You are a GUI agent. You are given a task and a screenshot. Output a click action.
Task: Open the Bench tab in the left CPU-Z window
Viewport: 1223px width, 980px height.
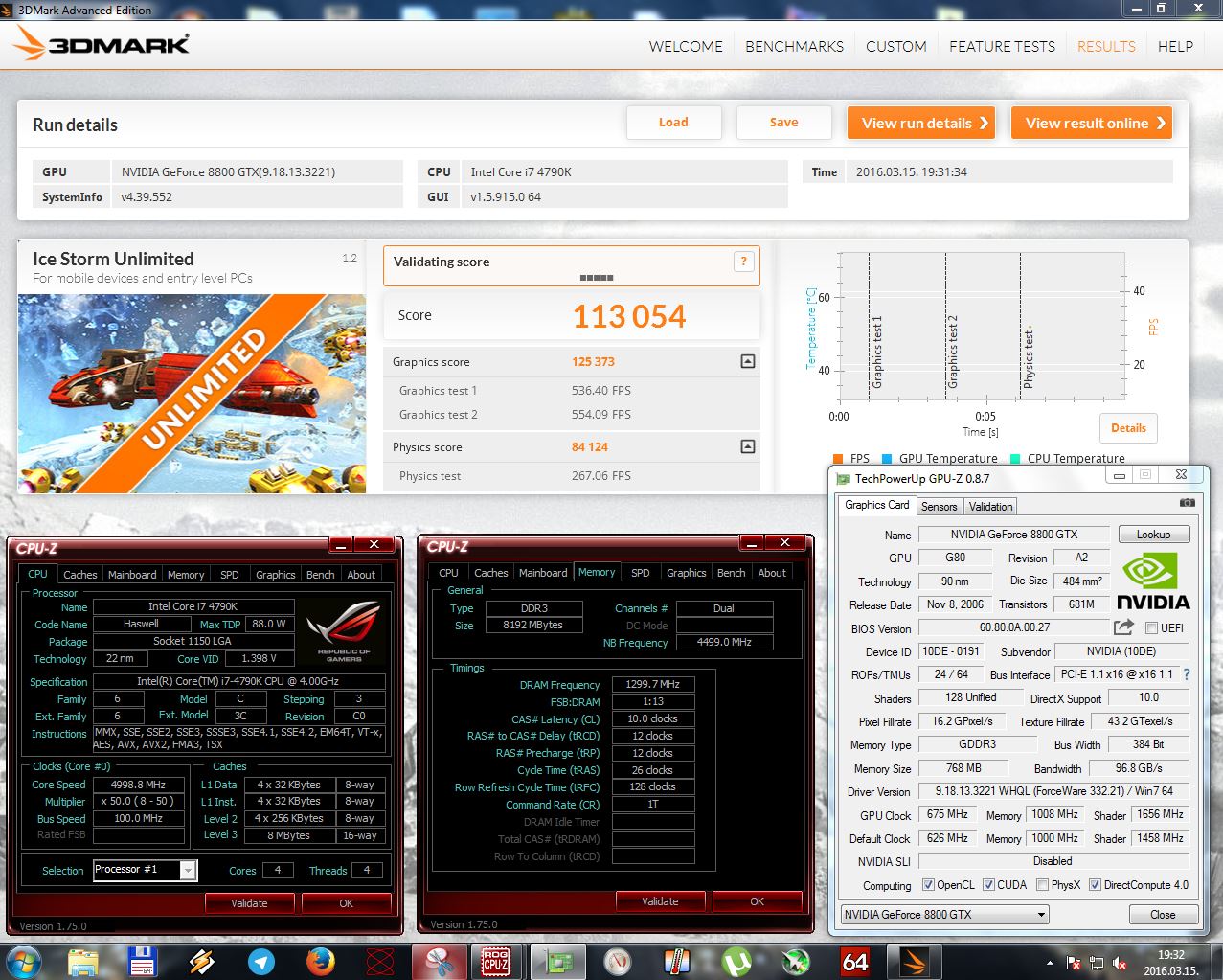[320, 574]
